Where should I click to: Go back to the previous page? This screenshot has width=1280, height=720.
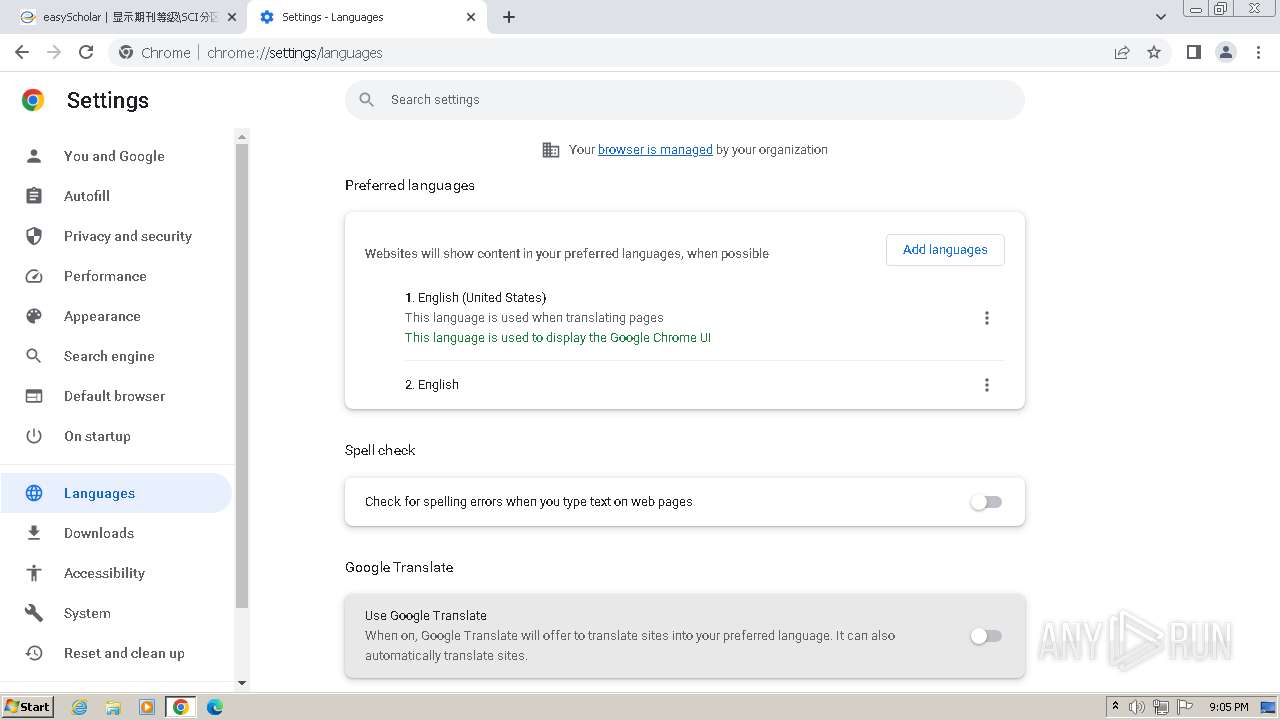[x=22, y=52]
